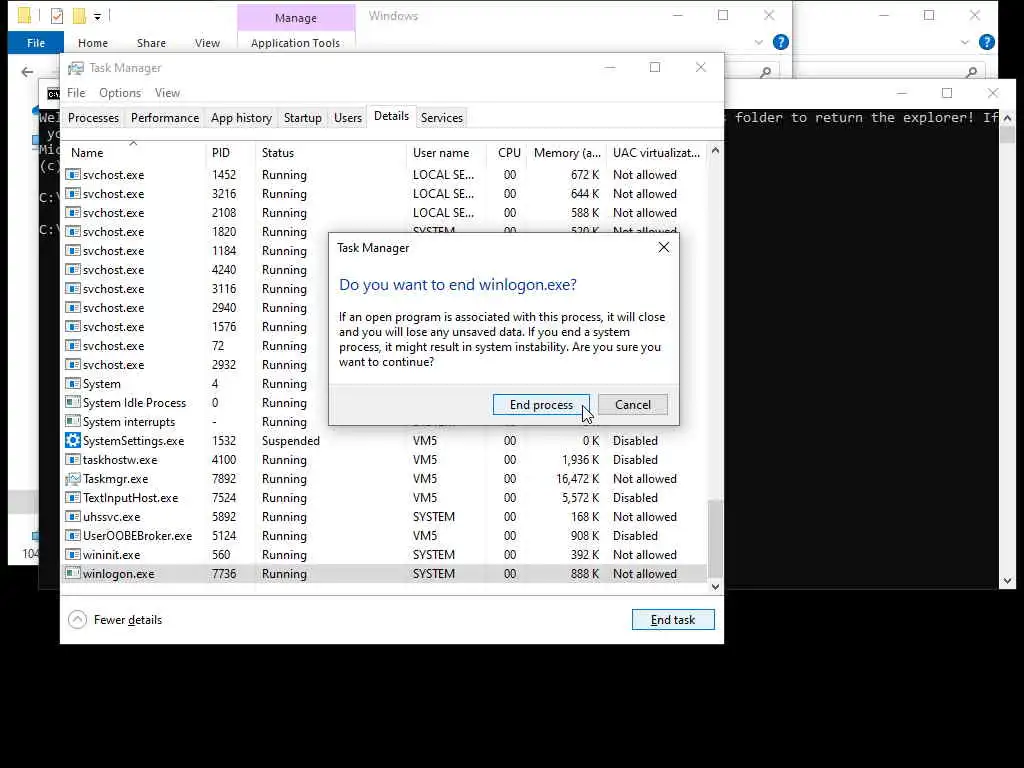The height and width of the screenshot is (768, 1024).
Task: Click the System process icon
Action: [73, 383]
